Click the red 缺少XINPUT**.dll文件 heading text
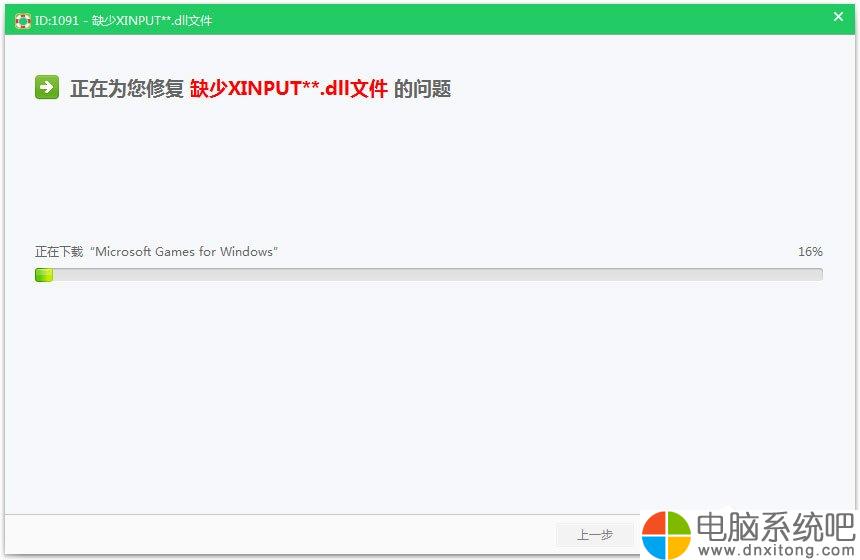This screenshot has height=560, width=860. point(289,88)
